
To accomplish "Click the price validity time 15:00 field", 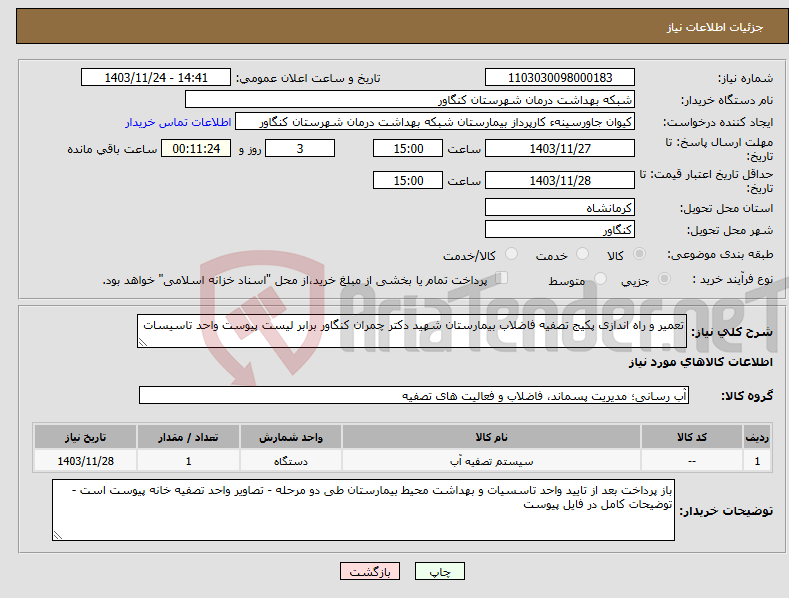I will coord(408,180).
